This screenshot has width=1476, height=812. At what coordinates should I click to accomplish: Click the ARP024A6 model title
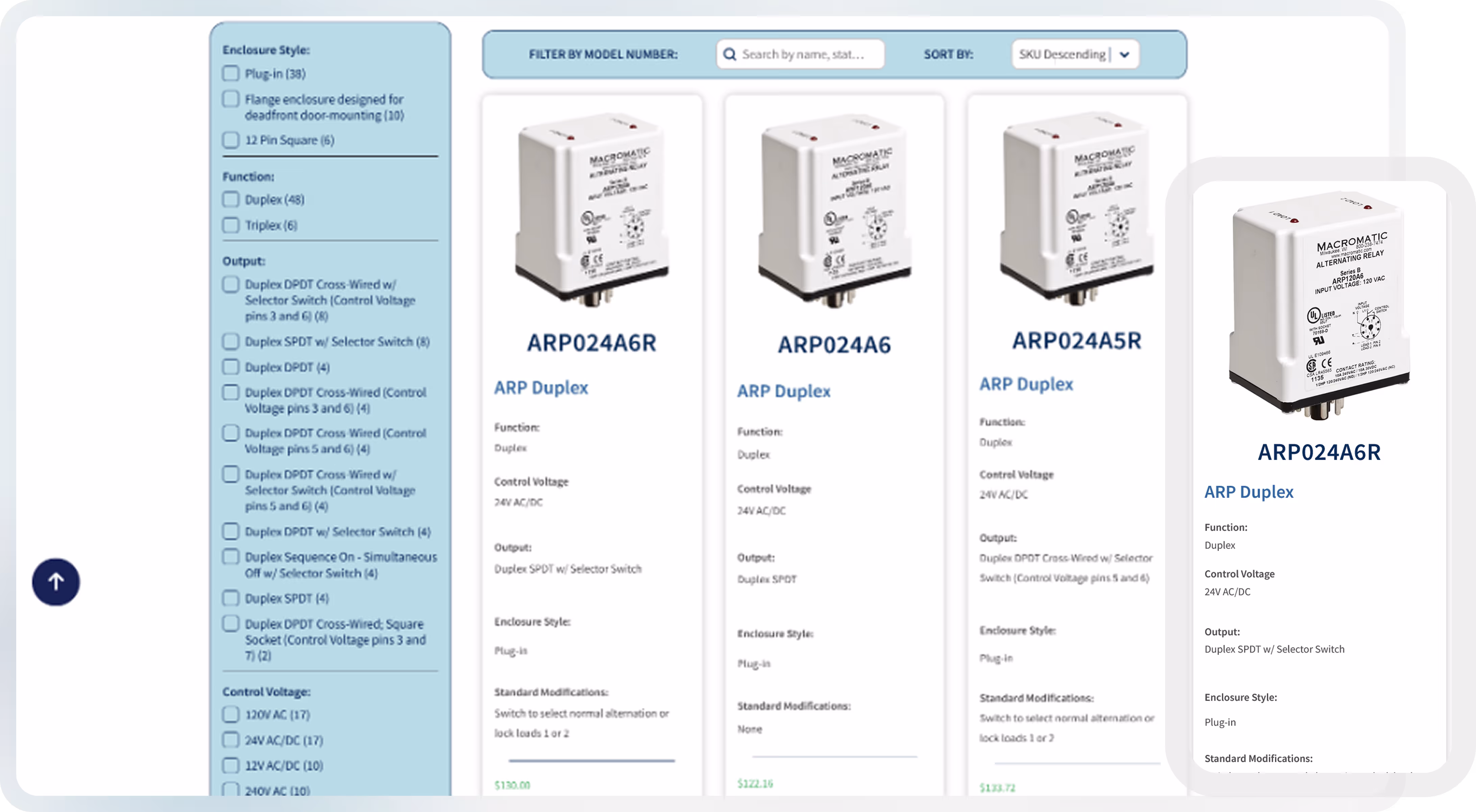click(x=834, y=345)
